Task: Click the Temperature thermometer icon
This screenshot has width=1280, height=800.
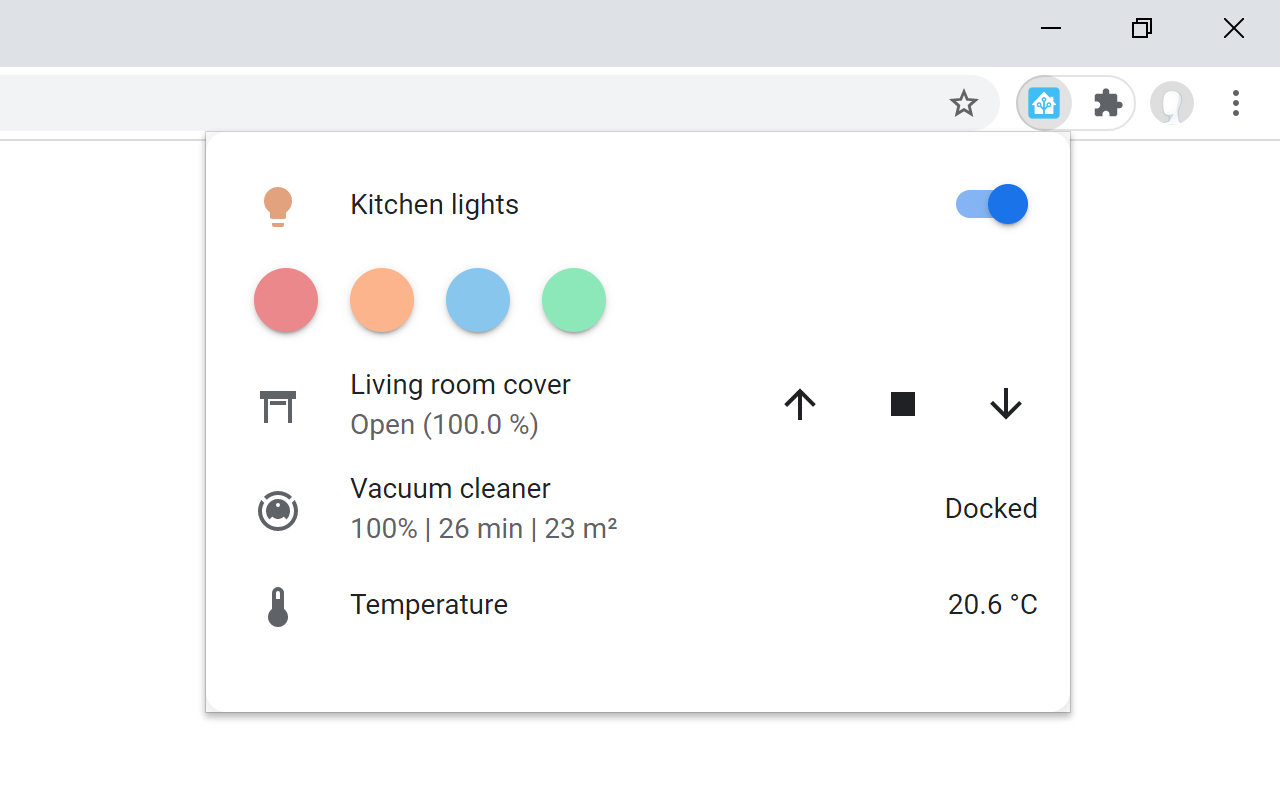Action: click(278, 604)
